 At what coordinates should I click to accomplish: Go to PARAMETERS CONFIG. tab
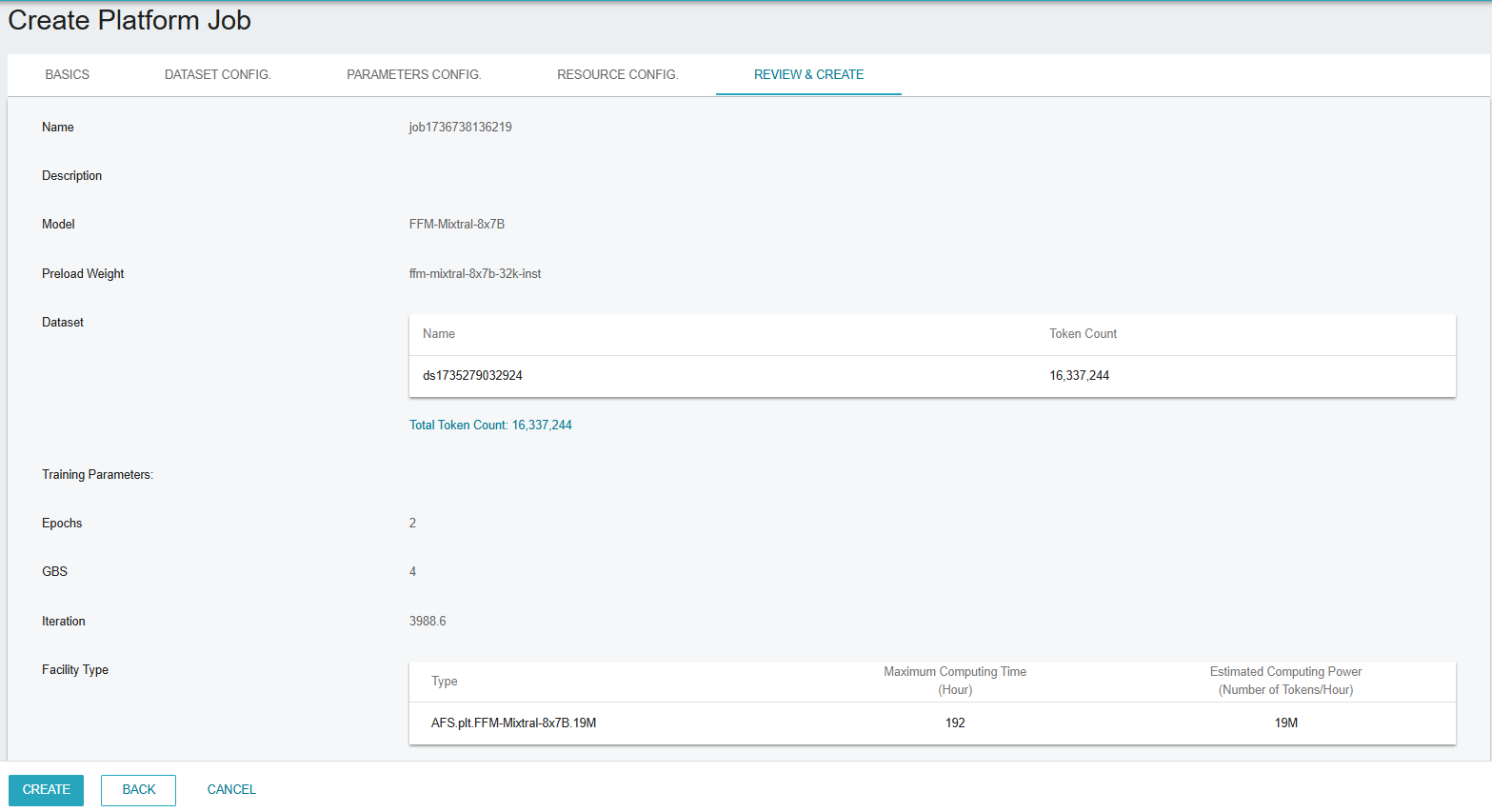414,74
